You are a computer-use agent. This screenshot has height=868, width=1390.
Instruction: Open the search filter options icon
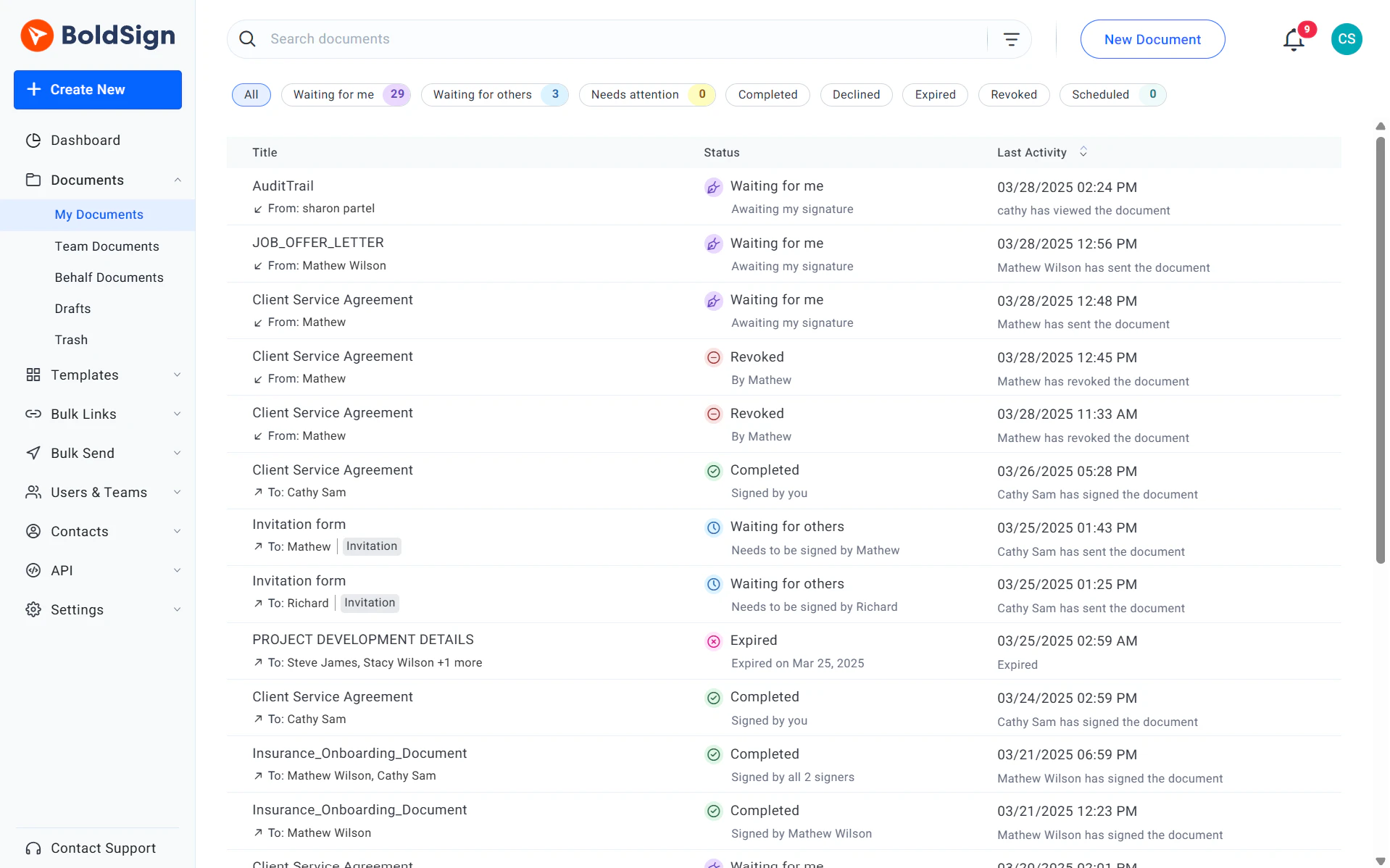click(x=1011, y=39)
